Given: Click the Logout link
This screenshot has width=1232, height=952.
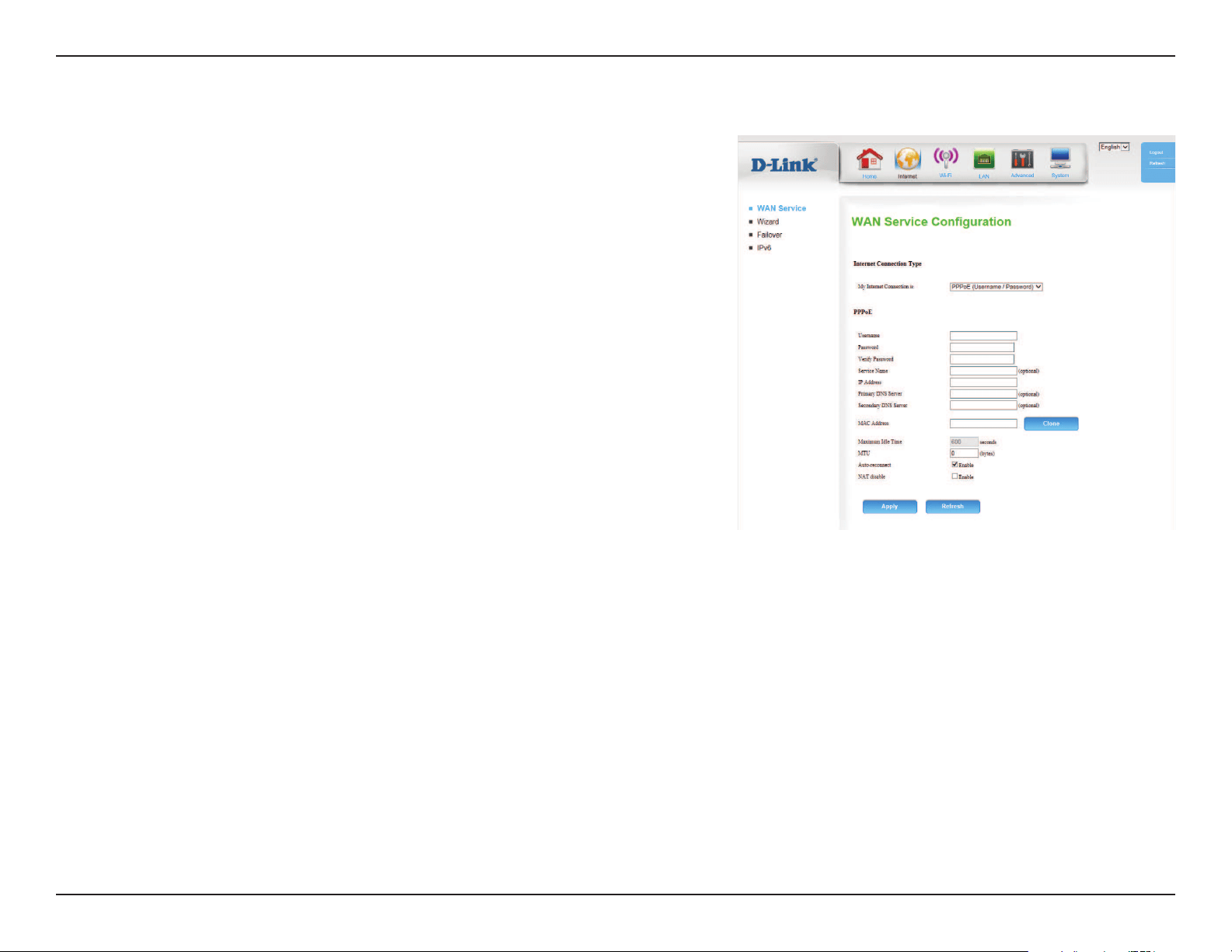Looking at the screenshot, I should (1157, 152).
